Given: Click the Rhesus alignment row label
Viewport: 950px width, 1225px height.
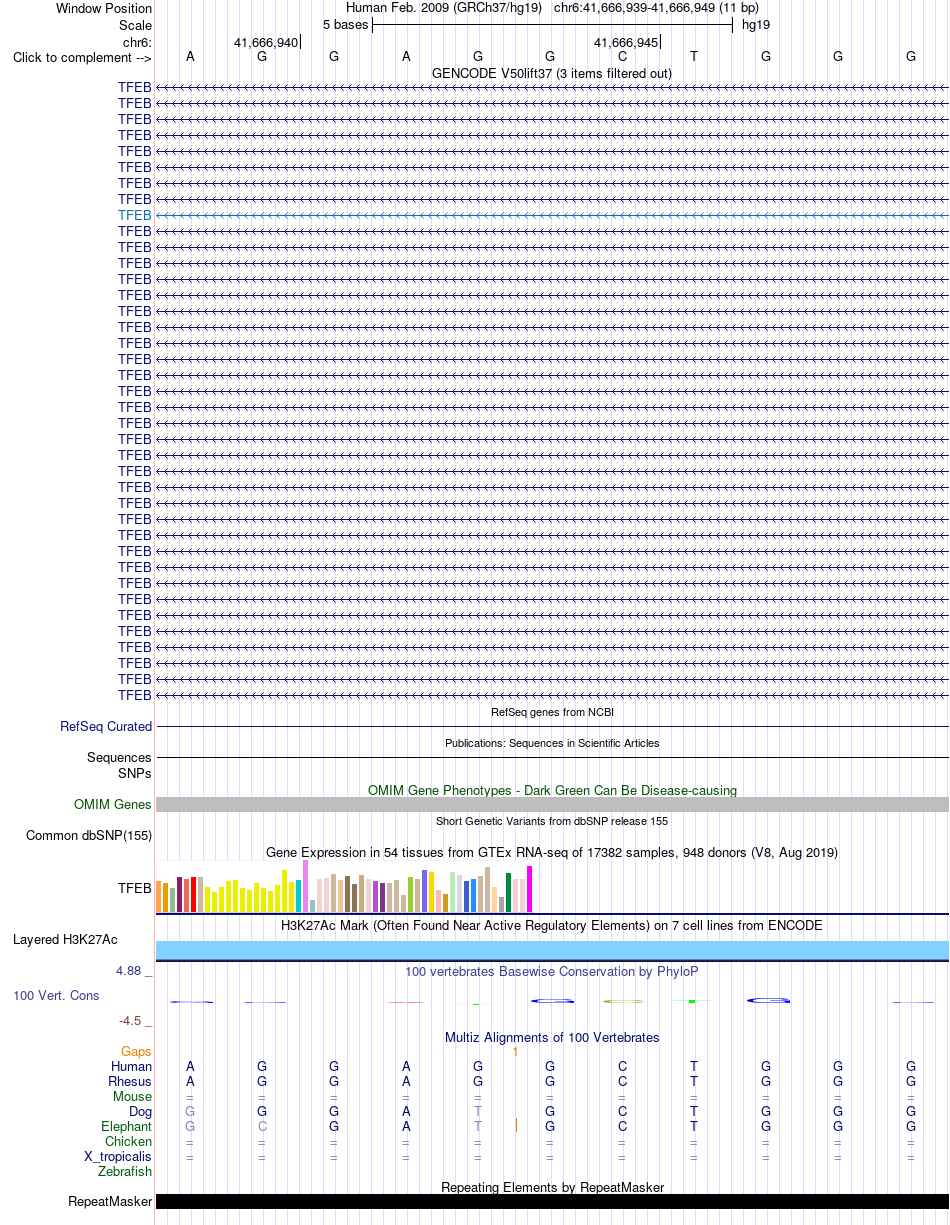Looking at the screenshot, I should pos(130,1082).
